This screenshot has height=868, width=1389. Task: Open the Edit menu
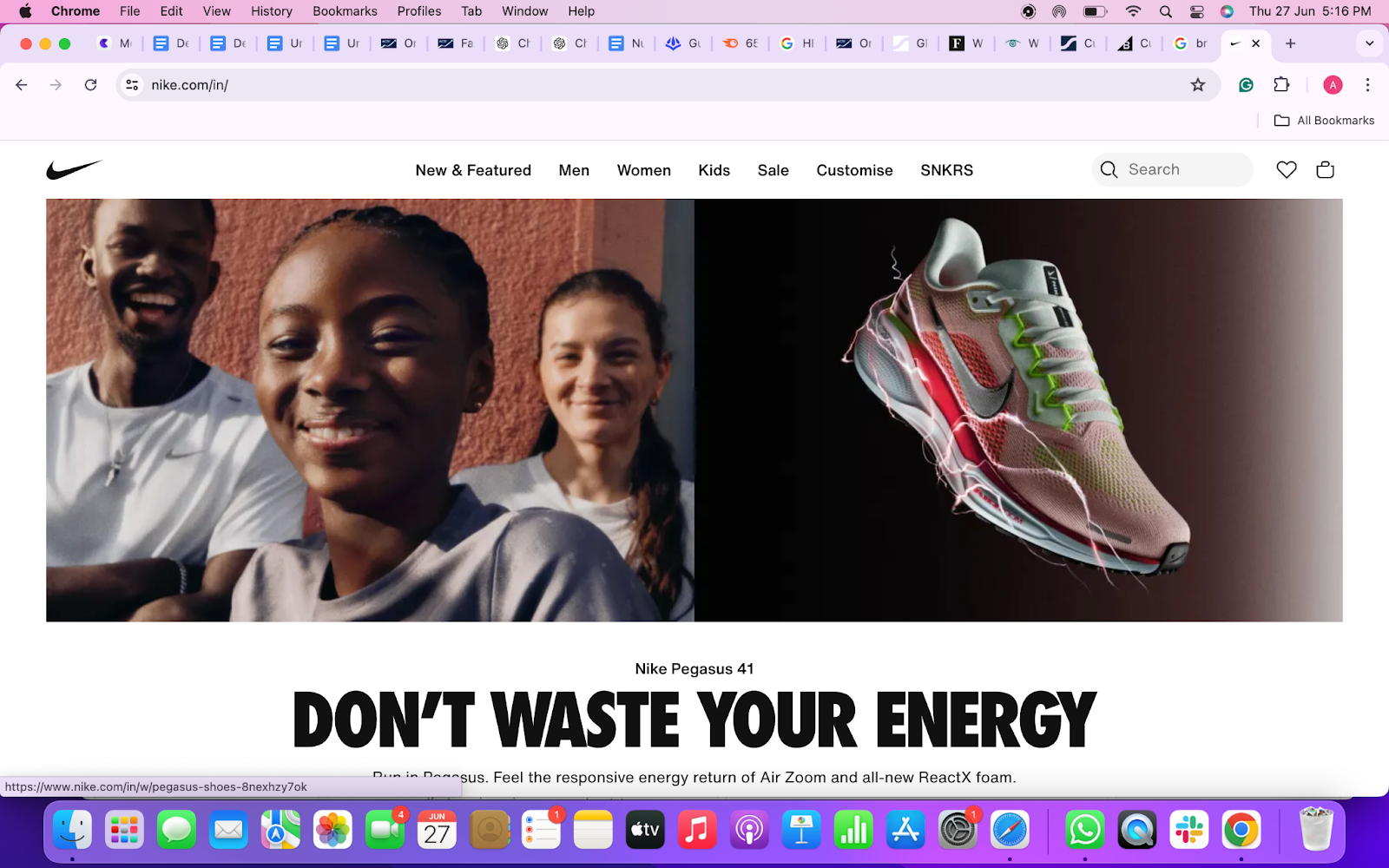[172, 11]
